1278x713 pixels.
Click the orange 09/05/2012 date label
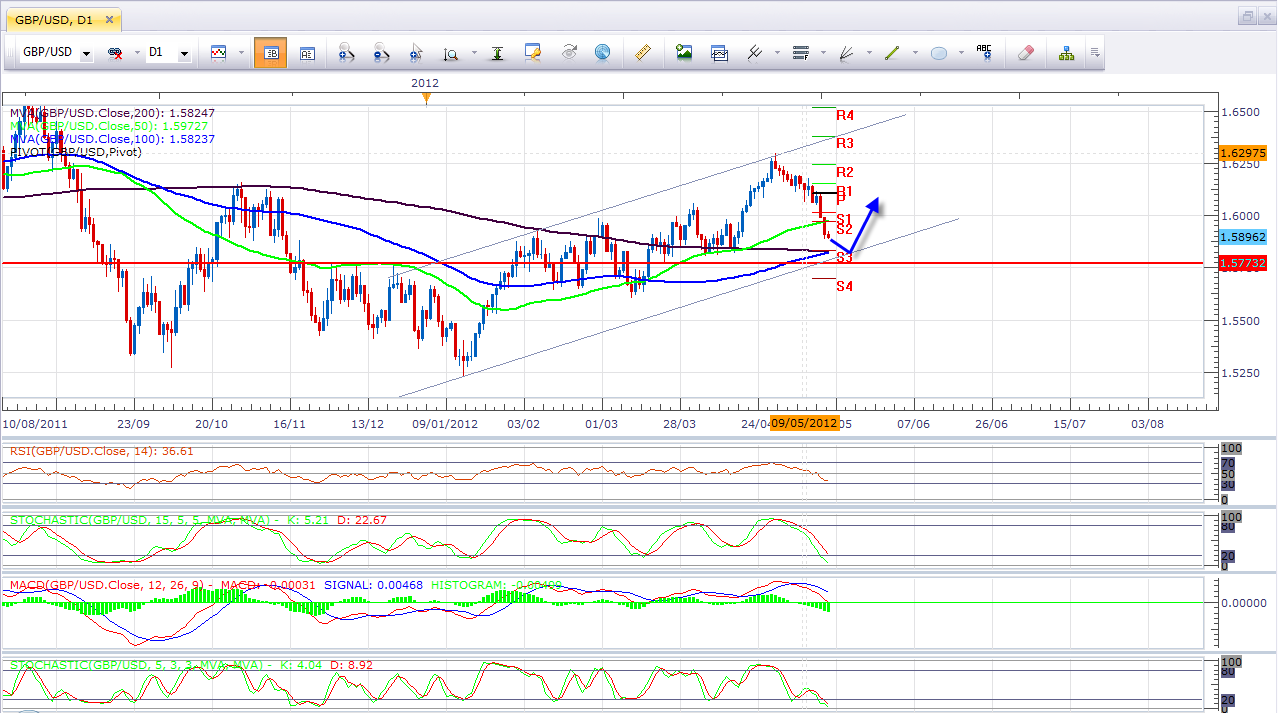[x=804, y=423]
